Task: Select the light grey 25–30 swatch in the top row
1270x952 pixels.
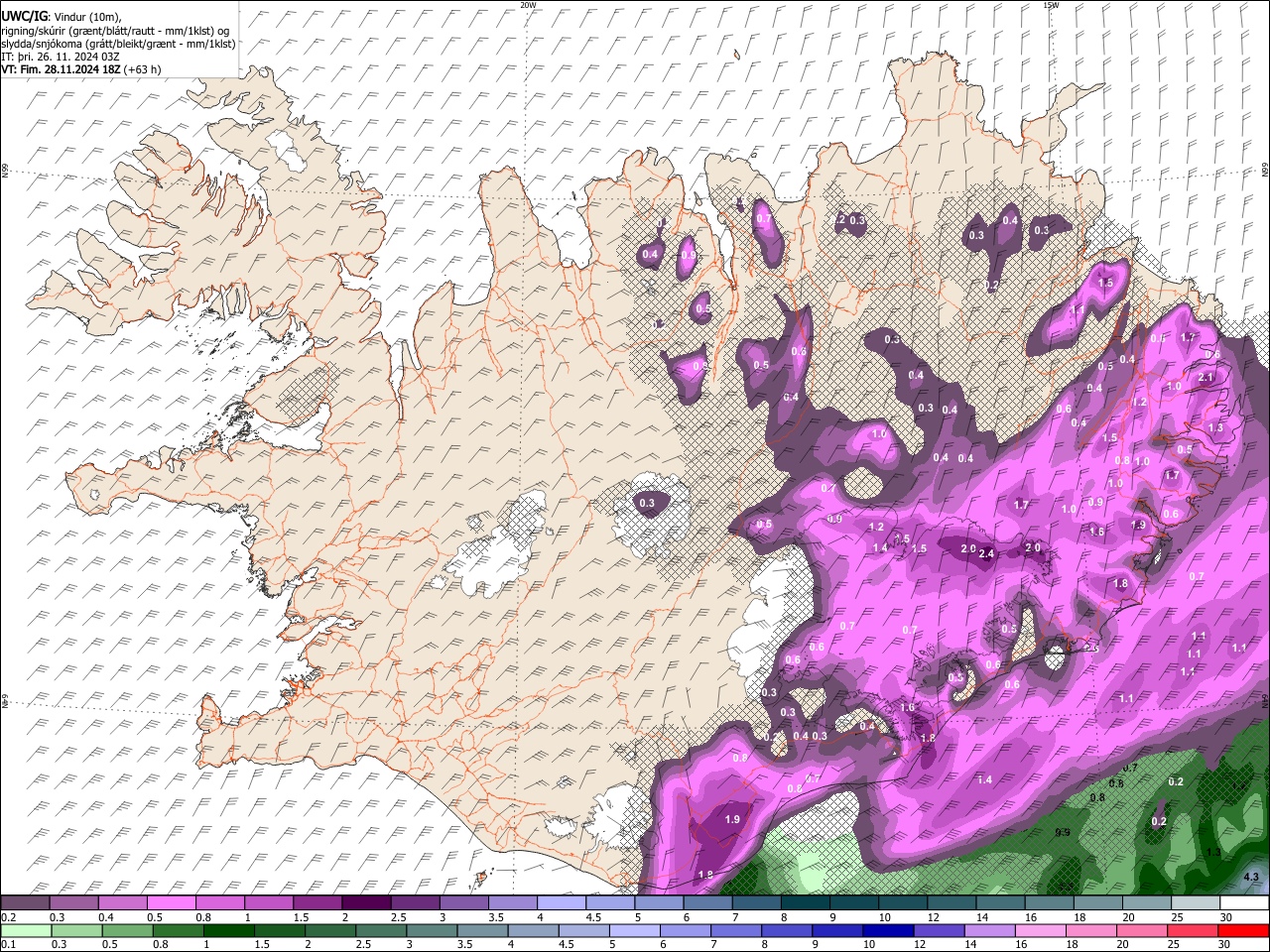Action: click(1196, 902)
